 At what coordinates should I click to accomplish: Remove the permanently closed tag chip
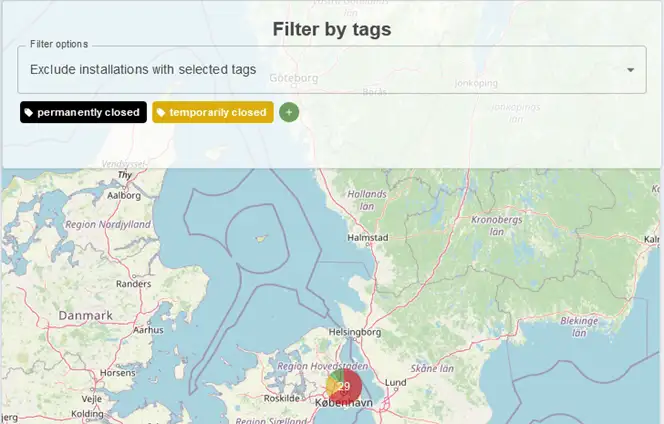click(83, 112)
